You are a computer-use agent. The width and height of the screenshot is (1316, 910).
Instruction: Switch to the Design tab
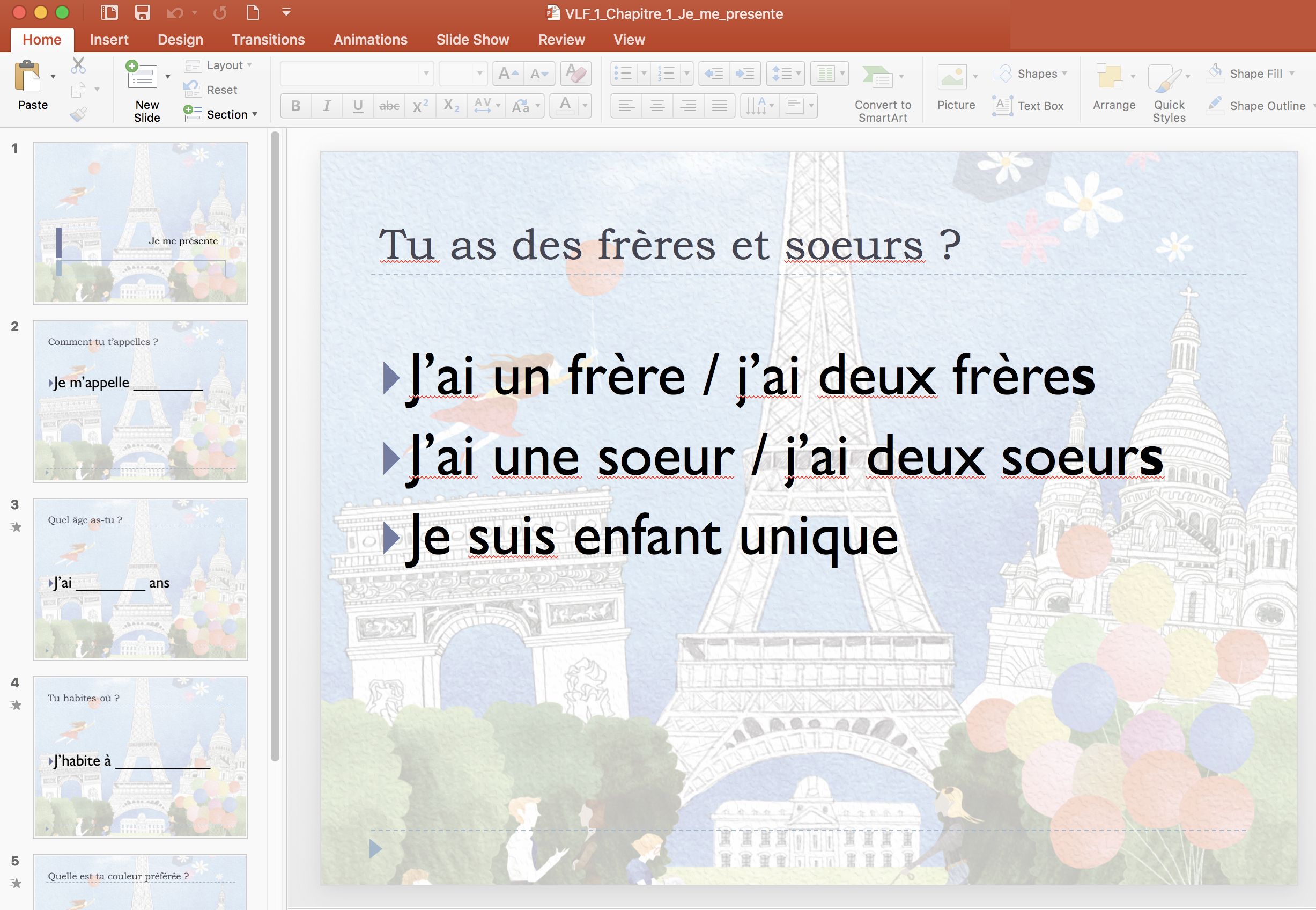pos(180,40)
